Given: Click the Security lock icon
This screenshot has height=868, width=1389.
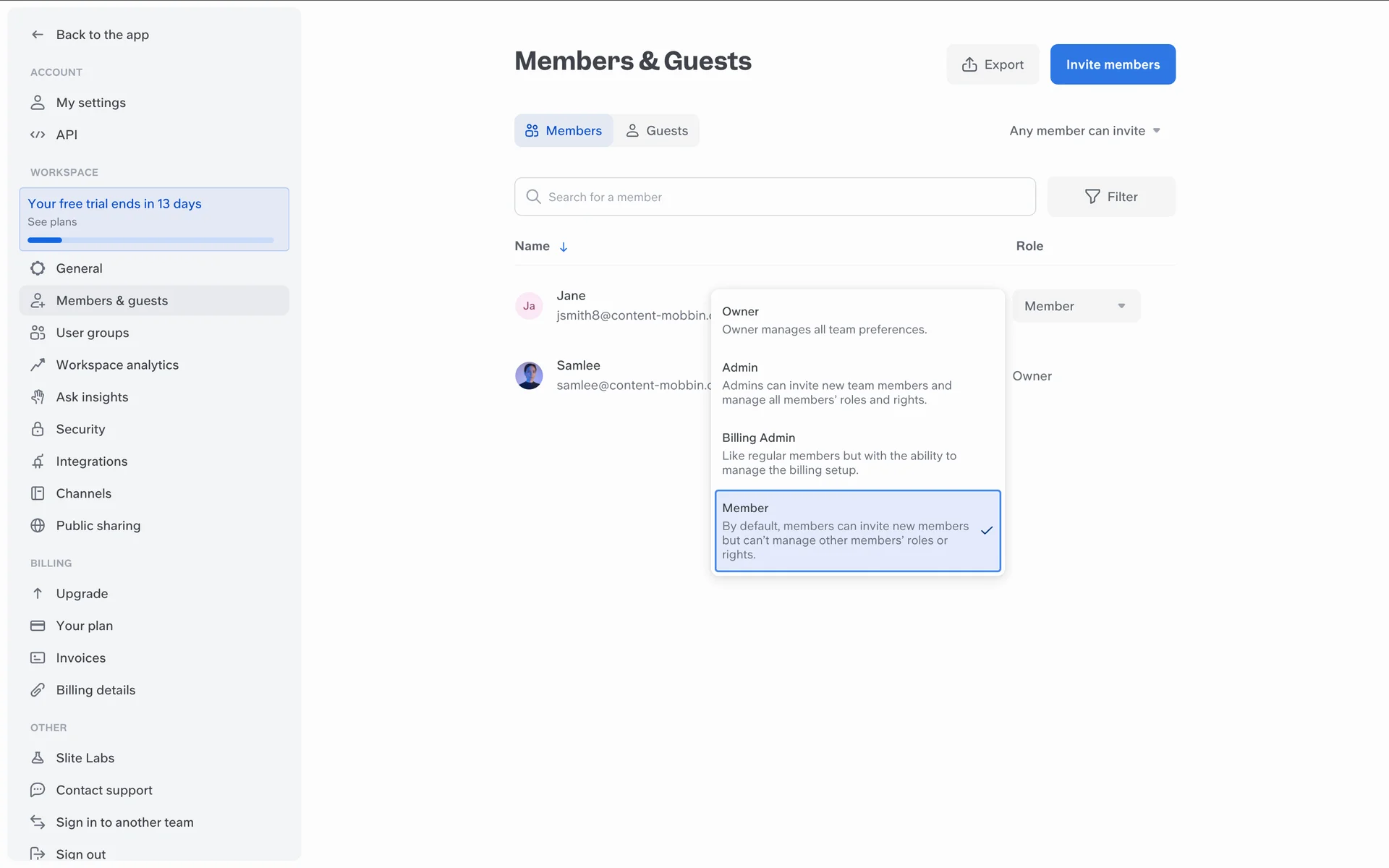Looking at the screenshot, I should coord(38,429).
